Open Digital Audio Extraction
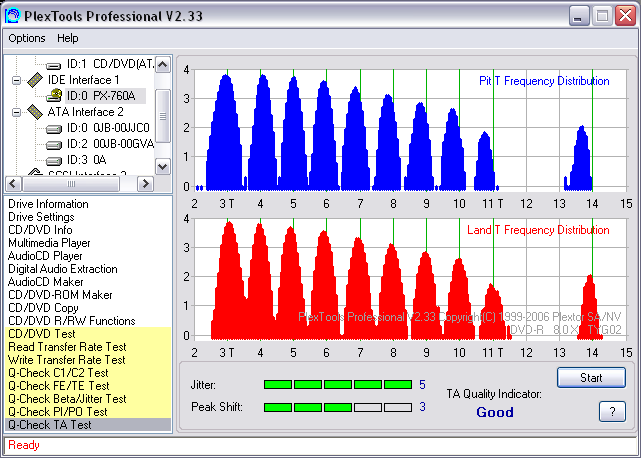This screenshot has width=641, height=458. 63,269
